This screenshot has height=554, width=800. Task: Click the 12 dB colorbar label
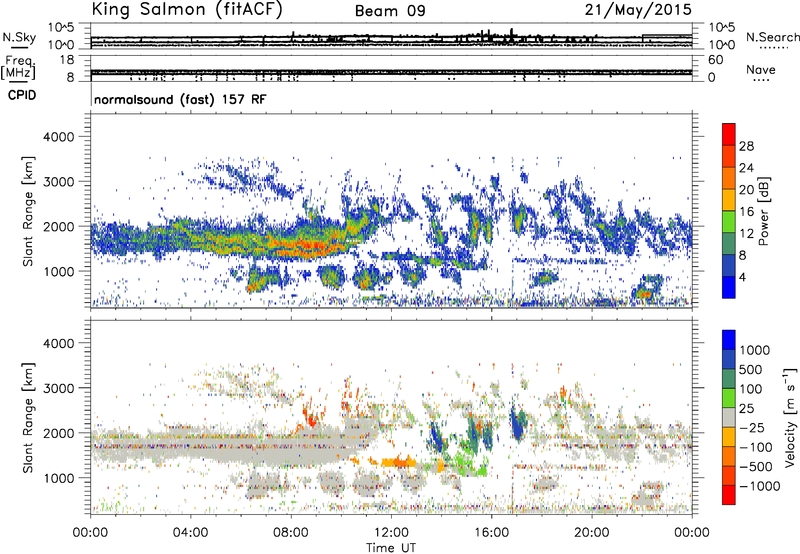[746, 234]
